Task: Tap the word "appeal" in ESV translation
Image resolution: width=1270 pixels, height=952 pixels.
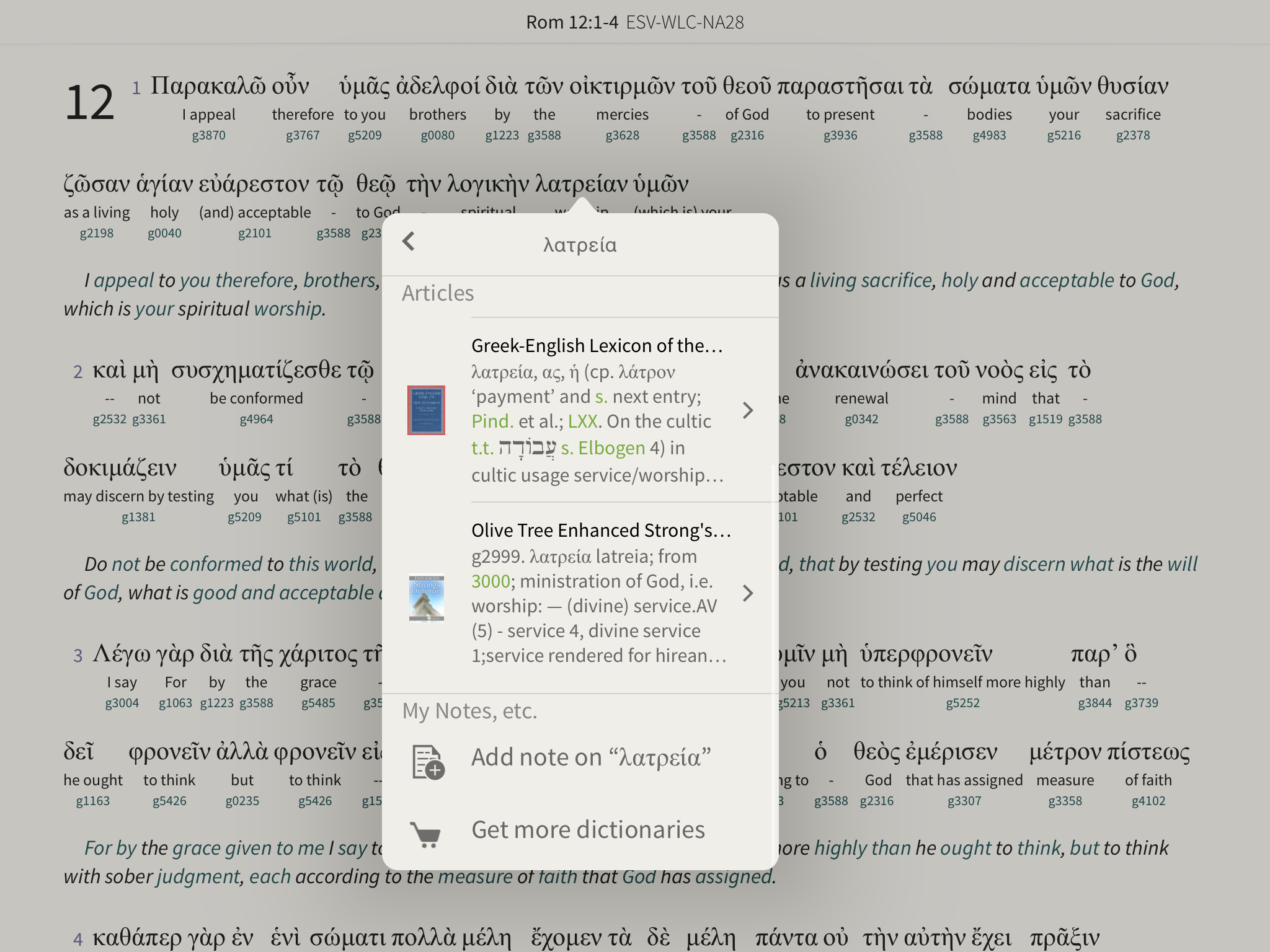Action: click(123, 281)
